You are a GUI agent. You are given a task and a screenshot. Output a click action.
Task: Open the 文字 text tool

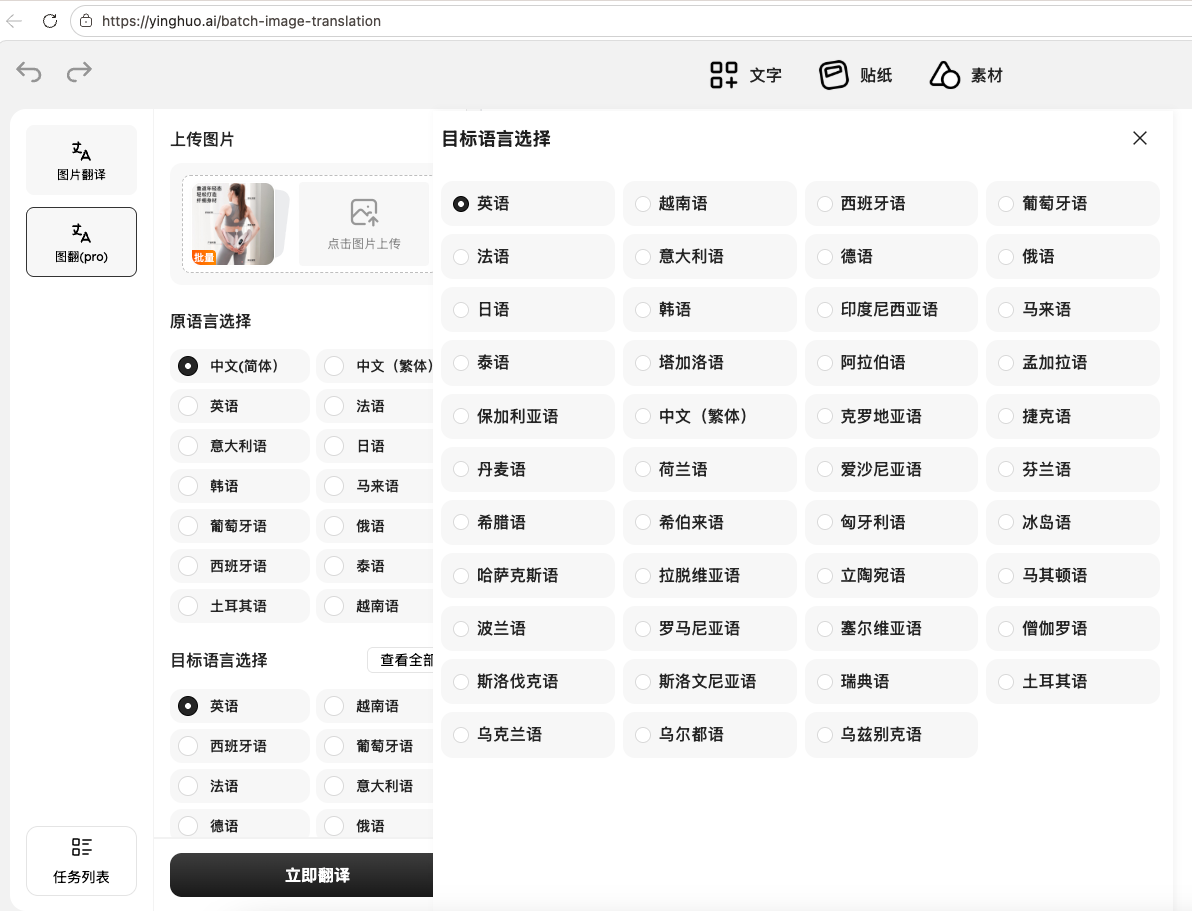click(x=746, y=75)
